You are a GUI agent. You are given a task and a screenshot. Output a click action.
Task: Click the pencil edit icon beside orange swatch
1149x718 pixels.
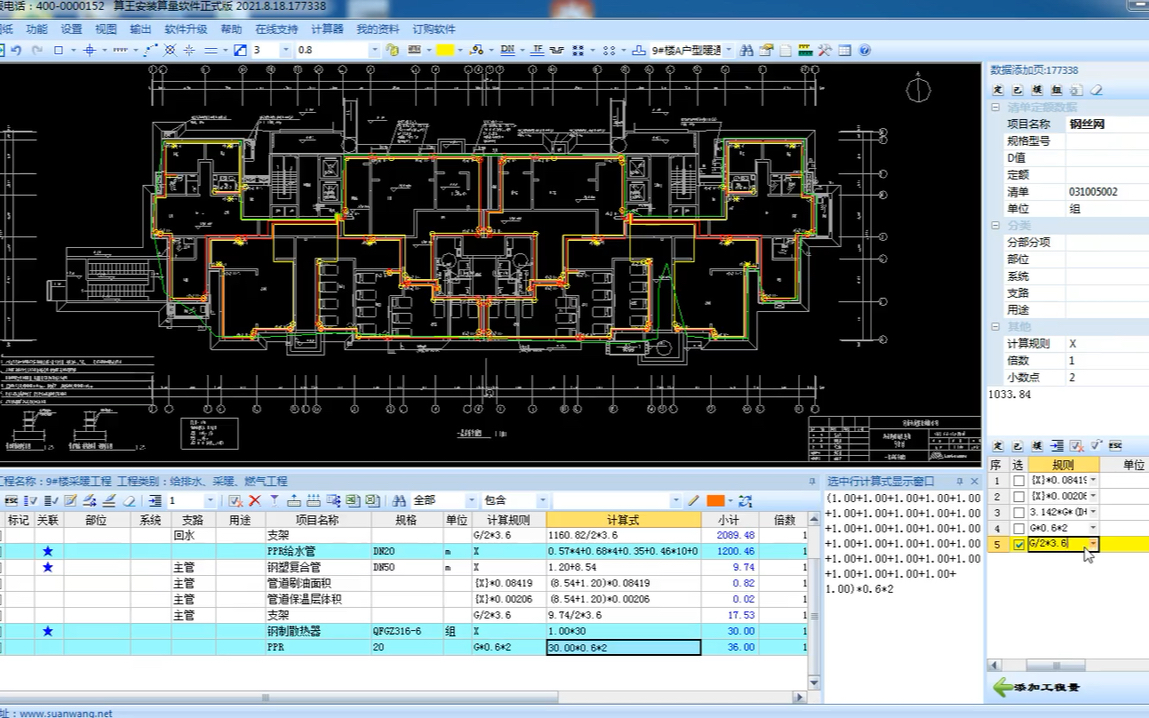pyautogui.click(x=693, y=500)
